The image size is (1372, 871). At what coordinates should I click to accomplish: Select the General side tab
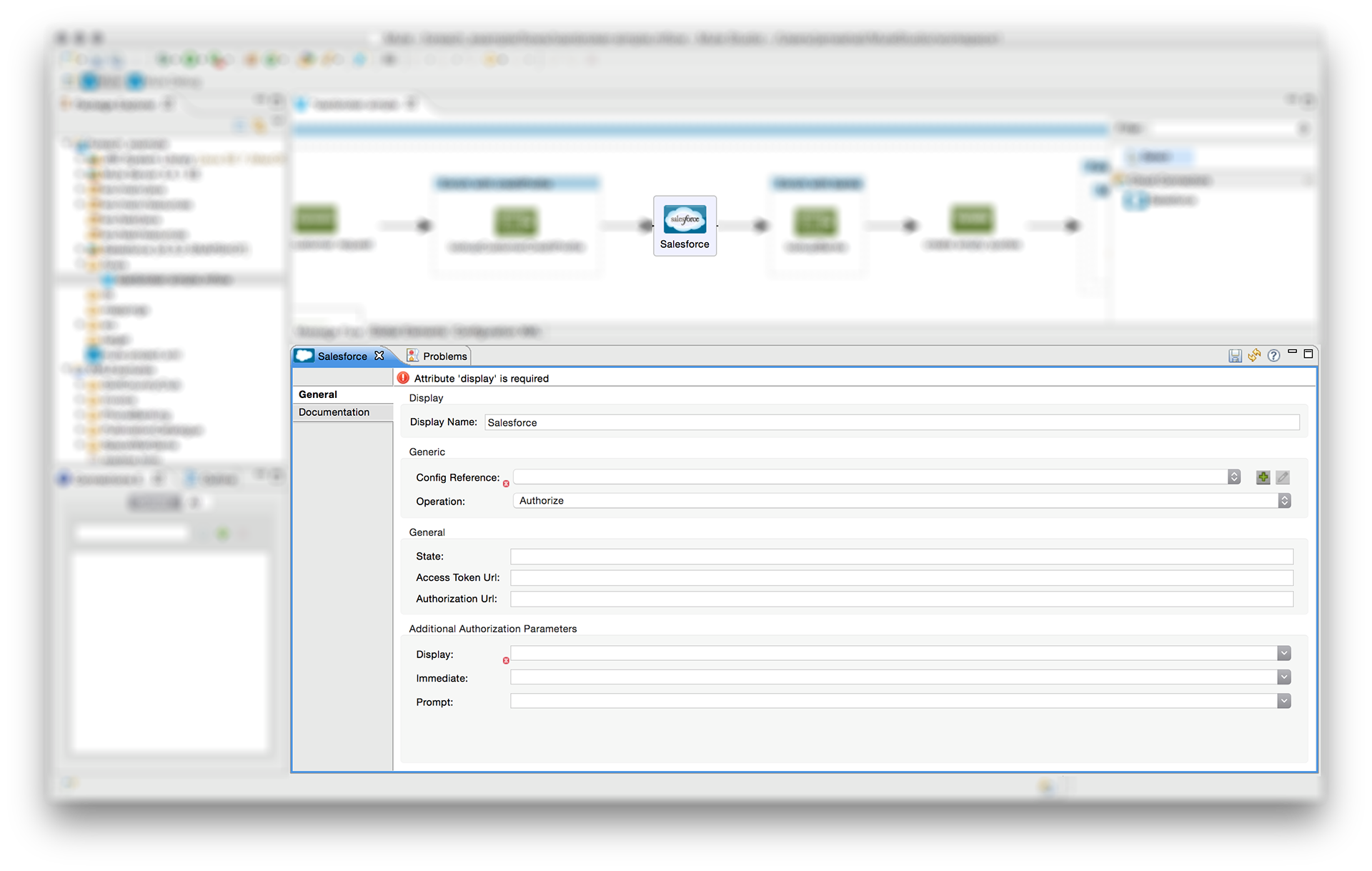tap(342, 394)
